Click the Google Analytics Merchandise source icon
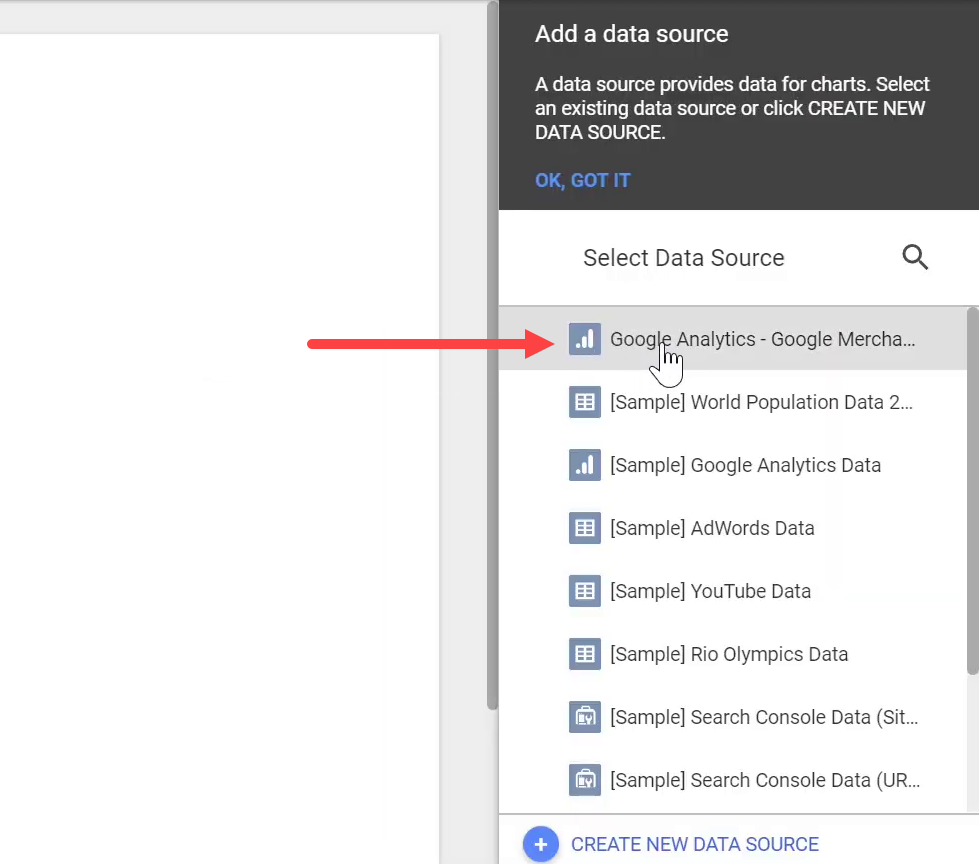 [x=584, y=339]
